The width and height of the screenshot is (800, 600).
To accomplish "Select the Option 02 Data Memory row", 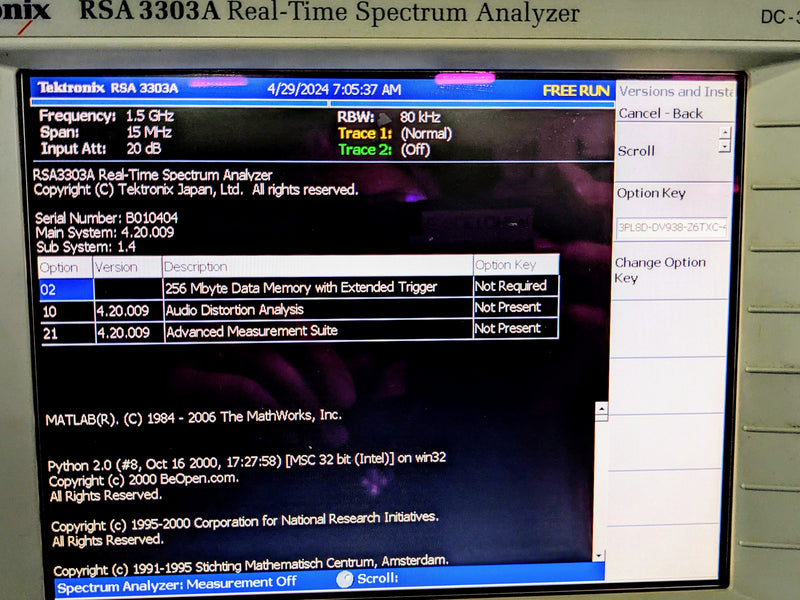I will point(300,287).
